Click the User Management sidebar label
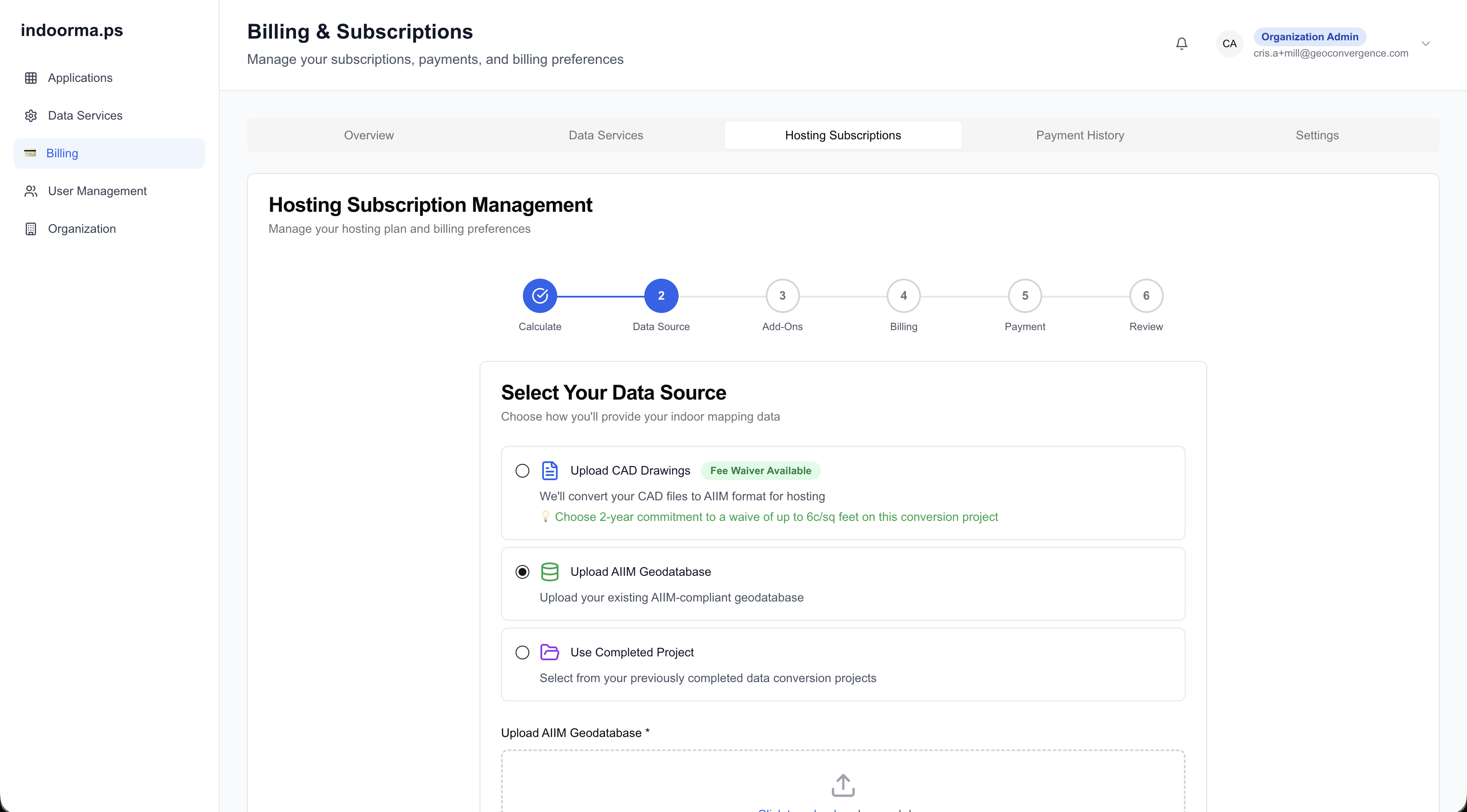Screen dimensions: 1467x812 click(x=97, y=191)
